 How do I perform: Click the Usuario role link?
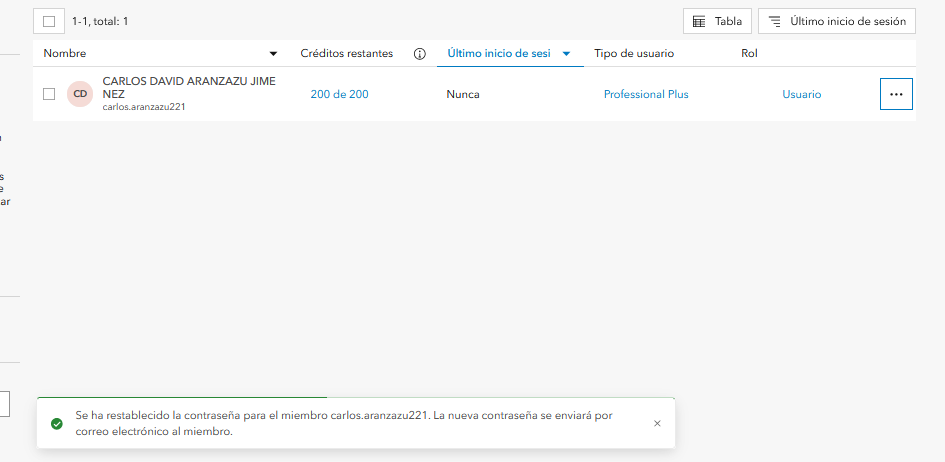pyautogui.click(x=802, y=95)
